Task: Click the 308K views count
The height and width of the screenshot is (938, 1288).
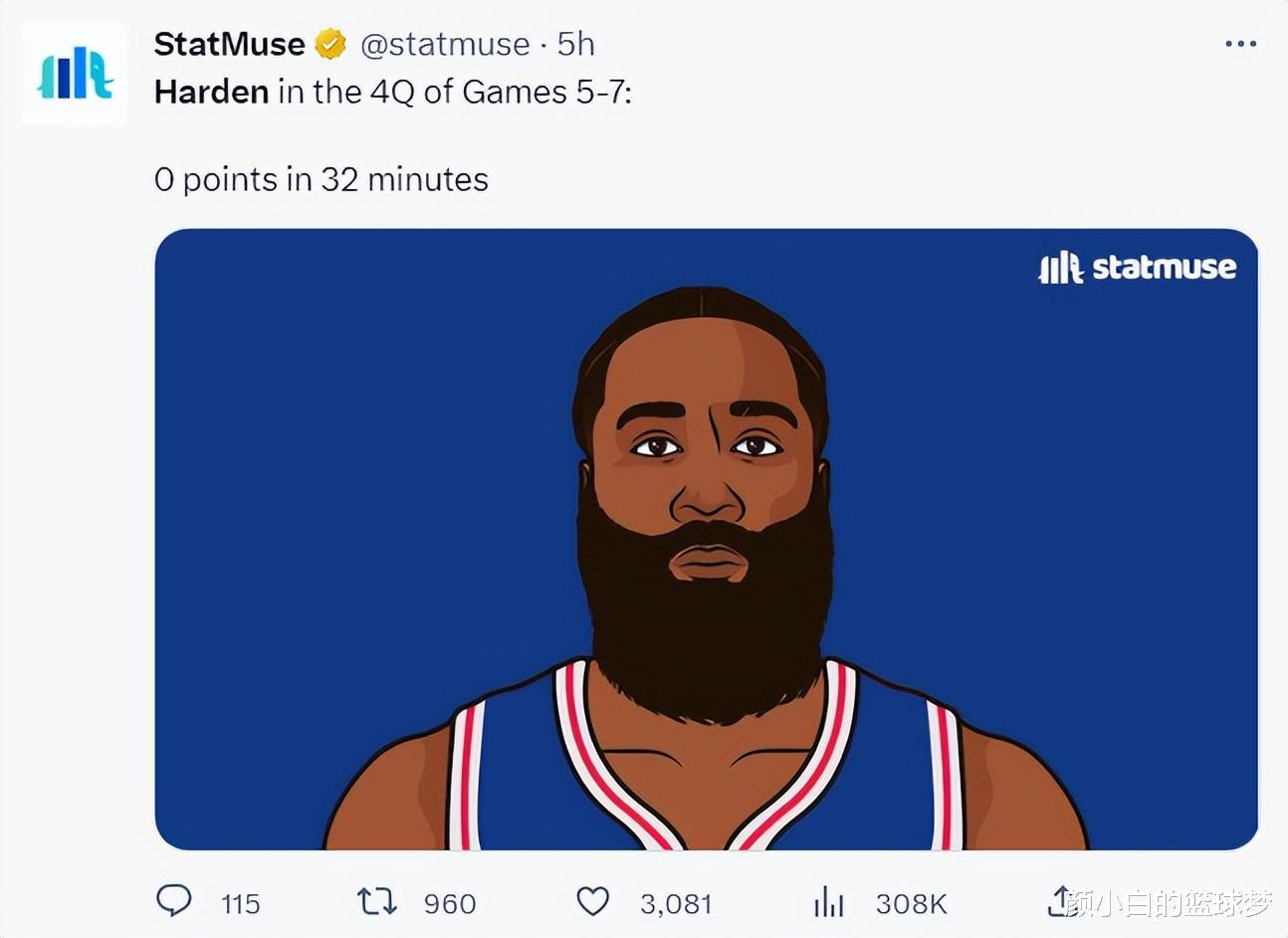Action: pos(911,904)
